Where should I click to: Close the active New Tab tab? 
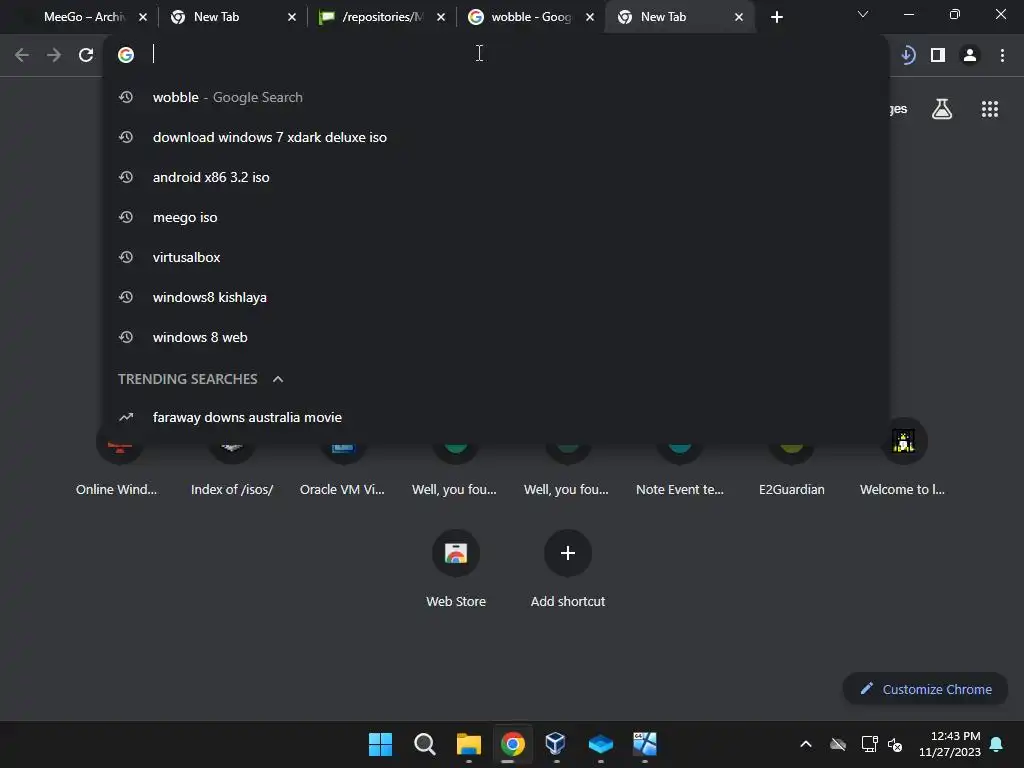(739, 17)
